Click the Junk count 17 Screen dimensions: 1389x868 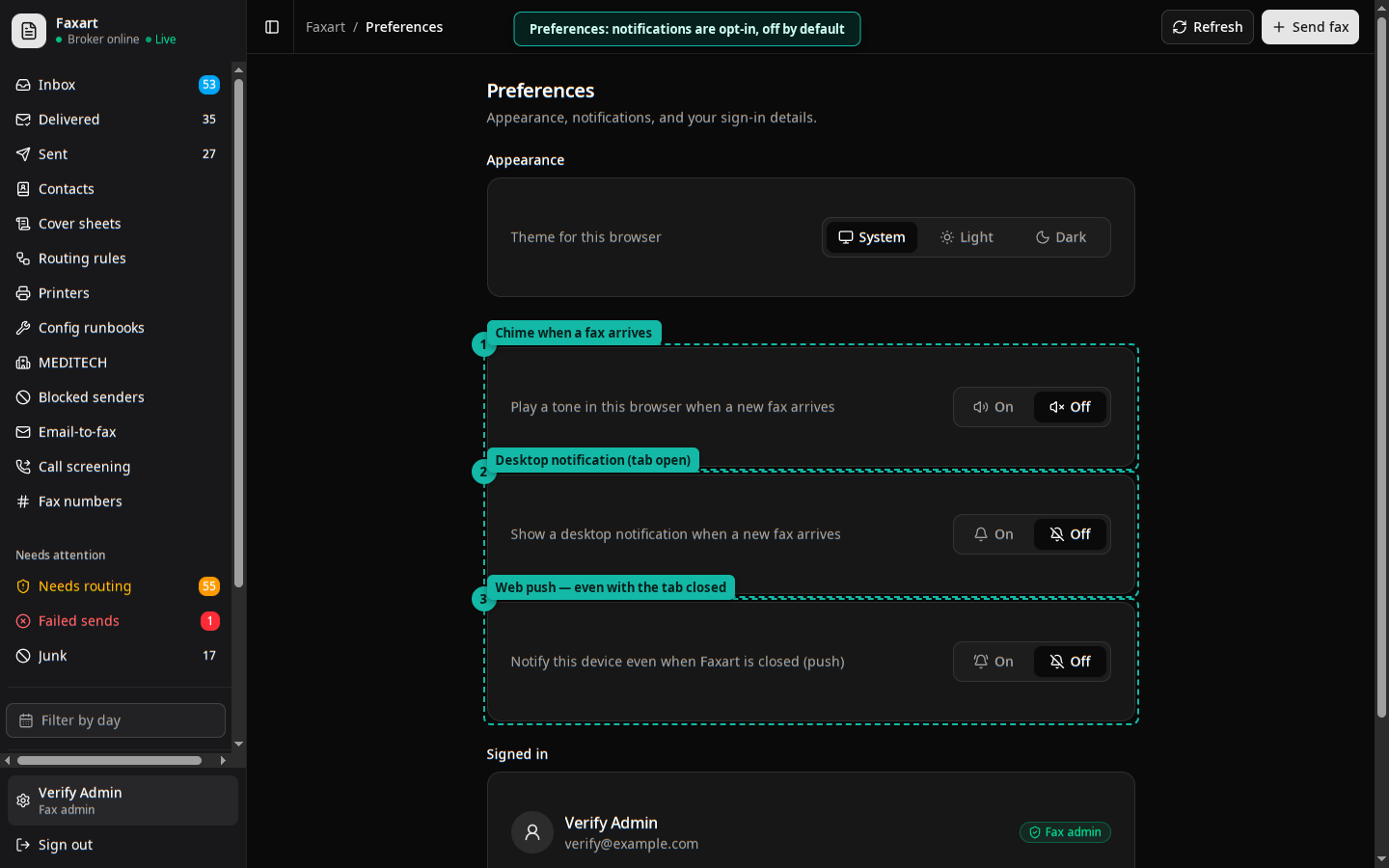pyautogui.click(x=209, y=656)
